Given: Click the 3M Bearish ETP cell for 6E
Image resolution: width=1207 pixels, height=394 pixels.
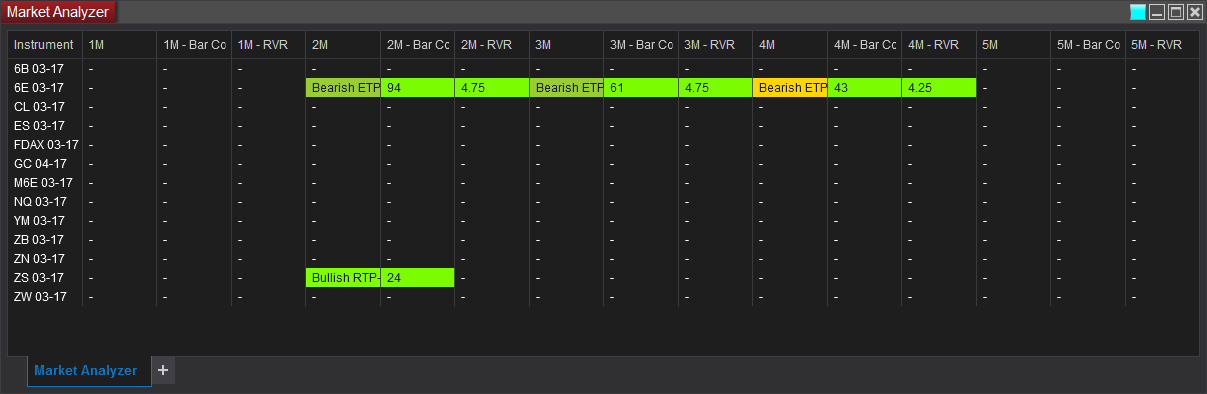Looking at the screenshot, I should [x=566, y=87].
